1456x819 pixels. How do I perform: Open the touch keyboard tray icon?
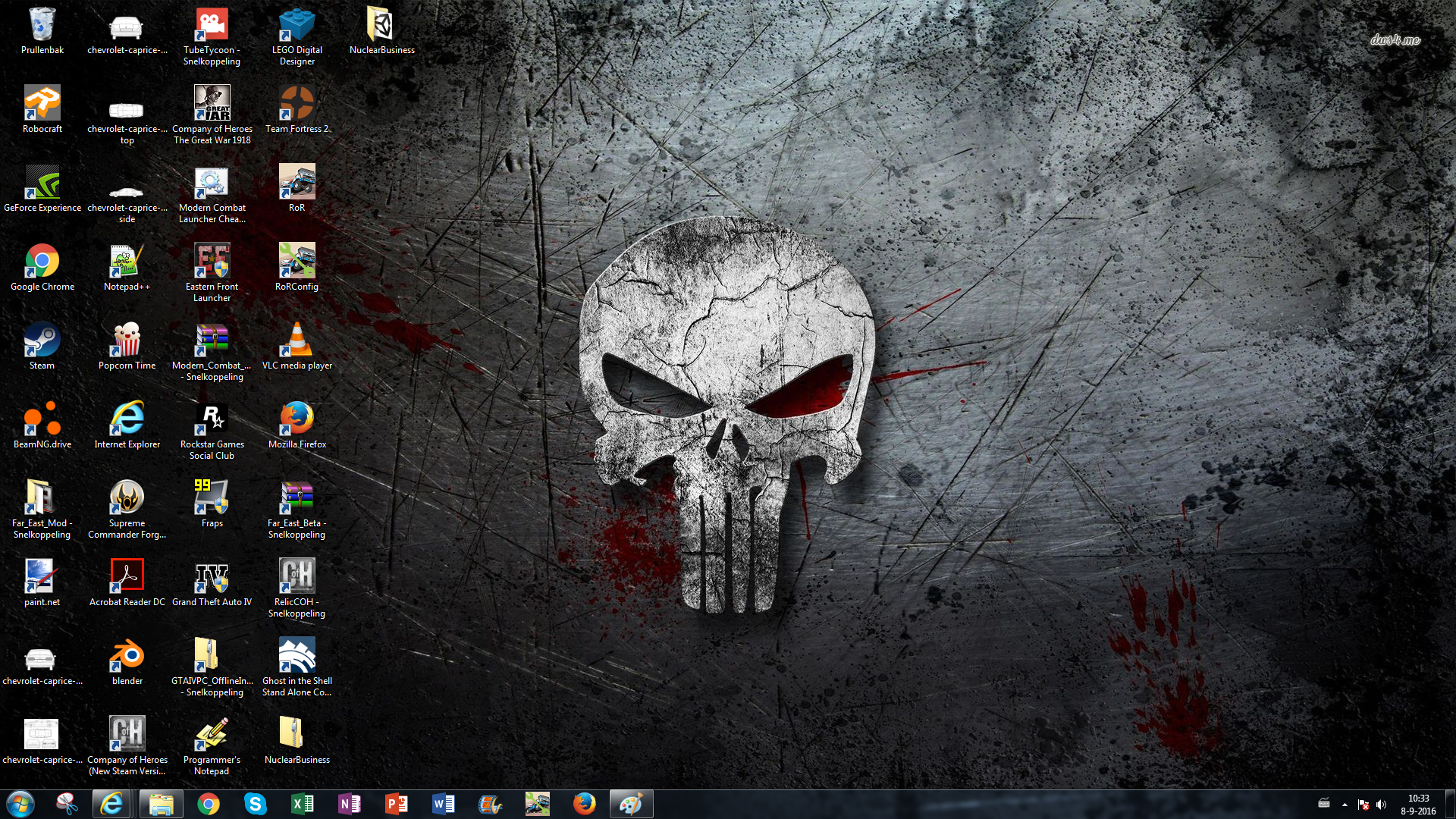pyautogui.click(x=1324, y=804)
